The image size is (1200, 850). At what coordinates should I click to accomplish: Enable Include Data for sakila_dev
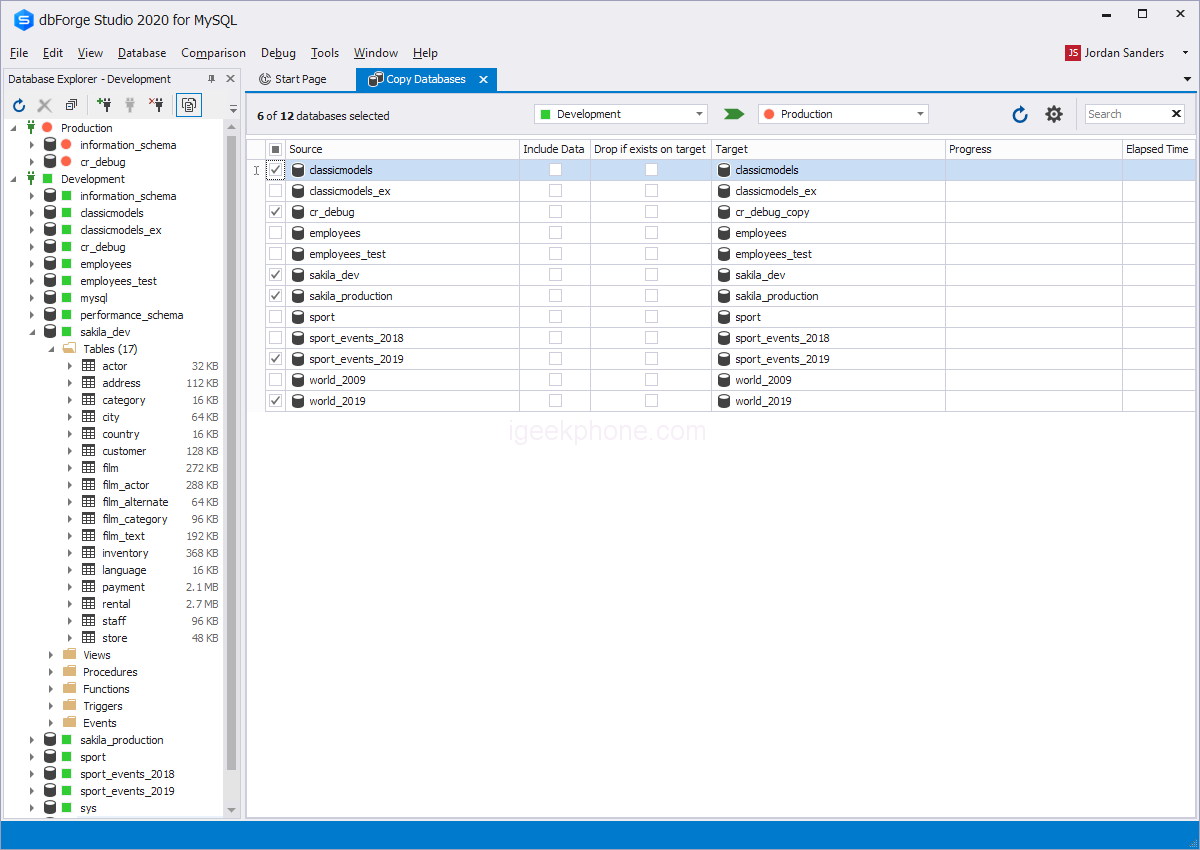(555, 275)
